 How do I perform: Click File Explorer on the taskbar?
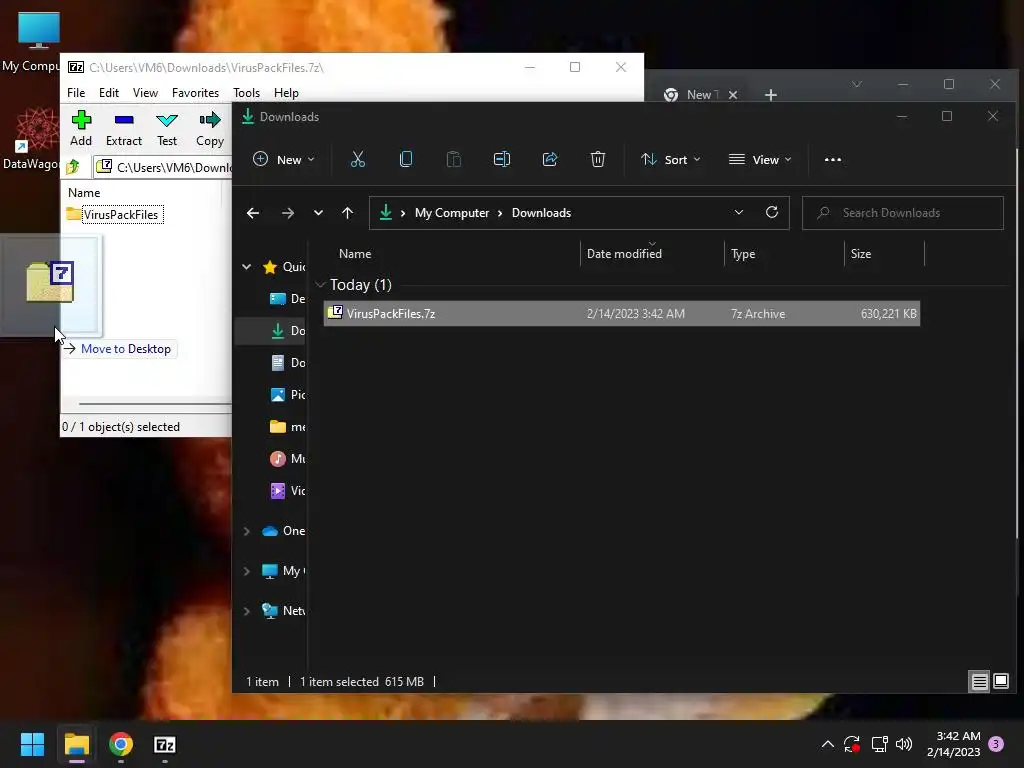click(76, 744)
